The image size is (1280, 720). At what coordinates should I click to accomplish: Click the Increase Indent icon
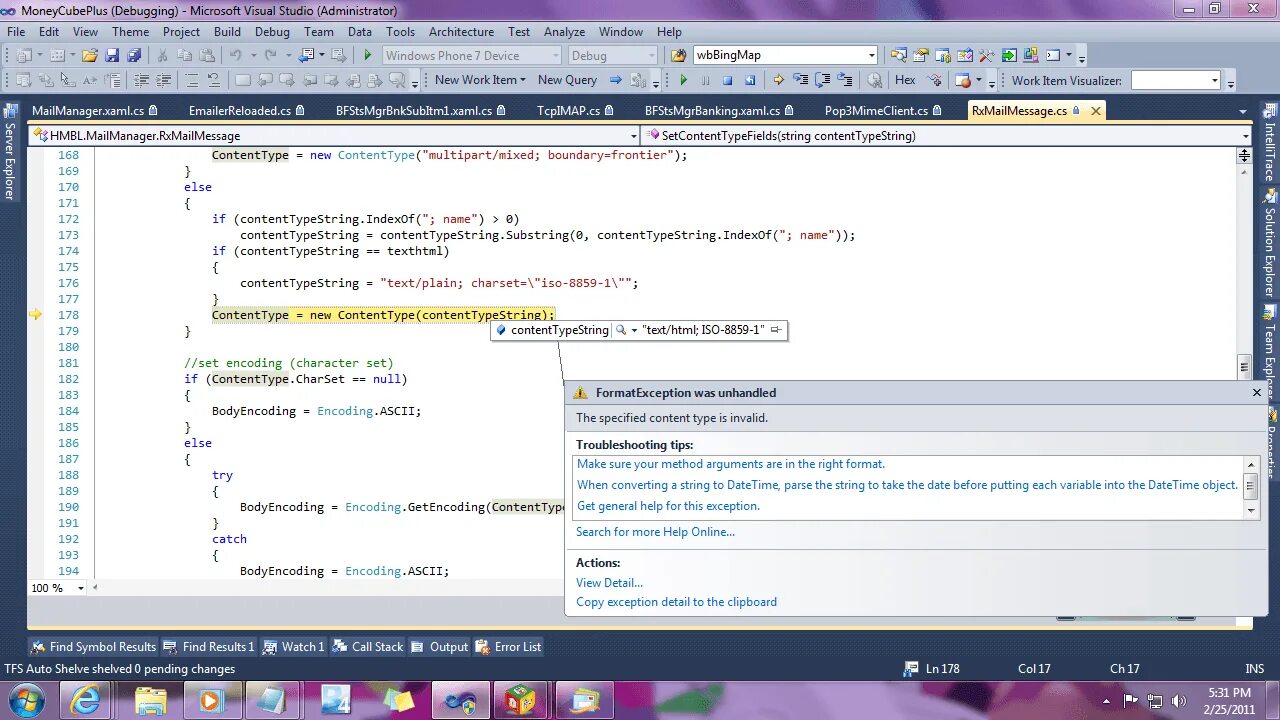164,80
